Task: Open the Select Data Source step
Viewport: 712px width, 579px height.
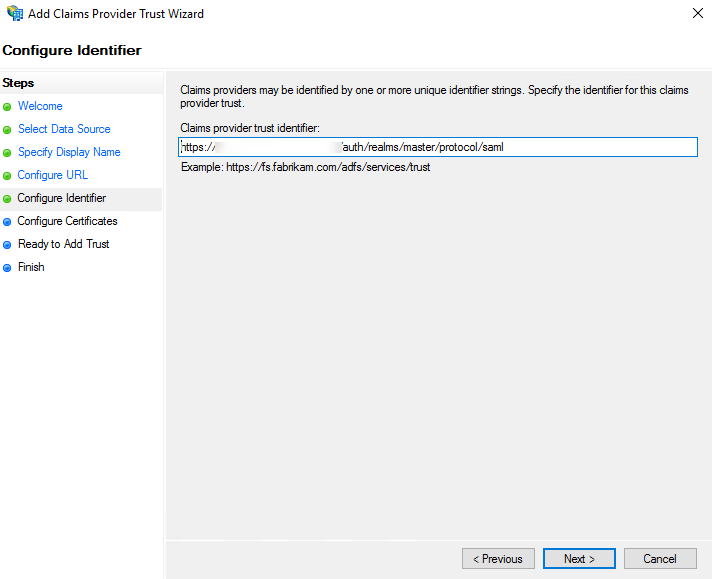Action: 64,129
